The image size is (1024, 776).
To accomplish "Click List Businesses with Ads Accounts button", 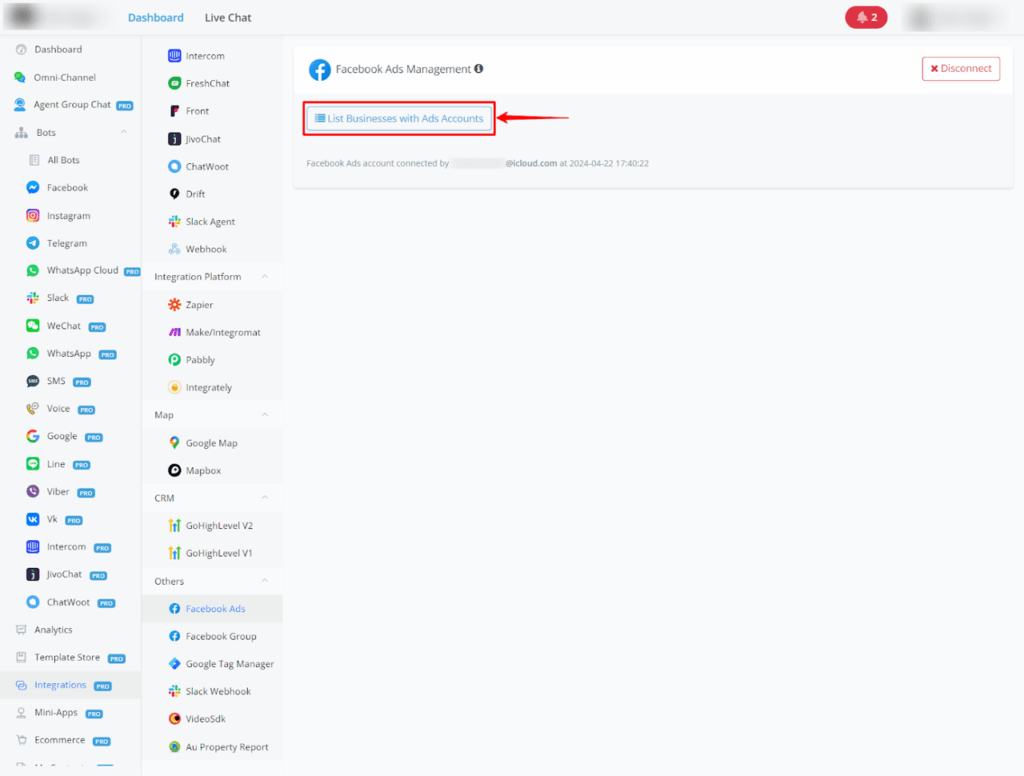I will (x=399, y=119).
